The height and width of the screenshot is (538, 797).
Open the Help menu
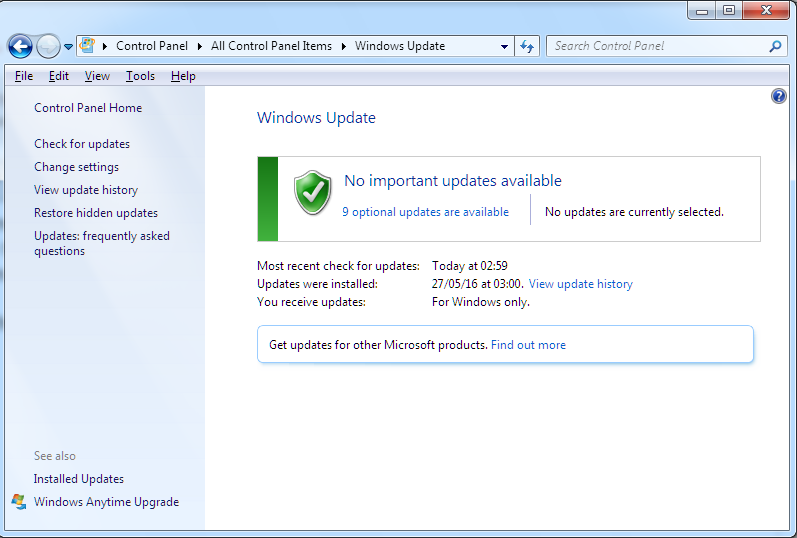[183, 76]
